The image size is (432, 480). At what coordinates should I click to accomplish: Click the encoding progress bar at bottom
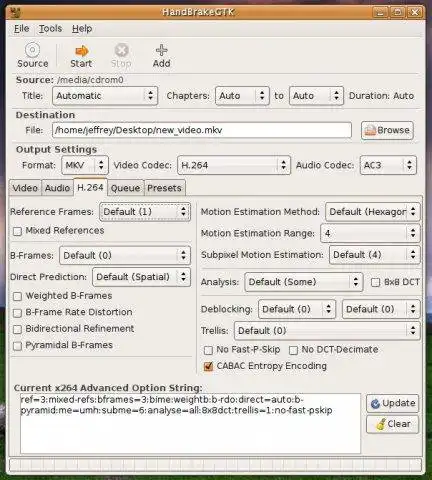coord(215,465)
